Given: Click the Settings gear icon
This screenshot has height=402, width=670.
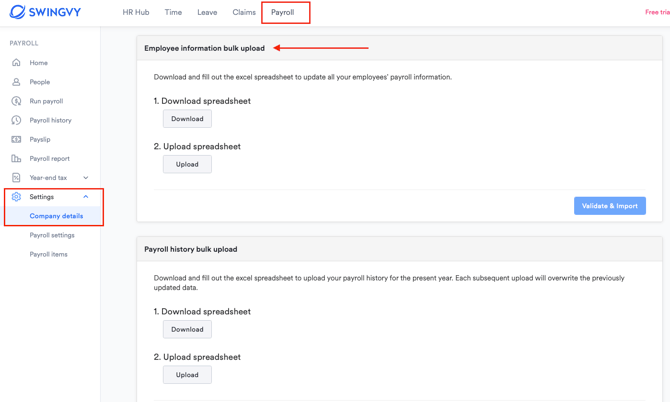Looking at the screenshot, I should [16, 197].
